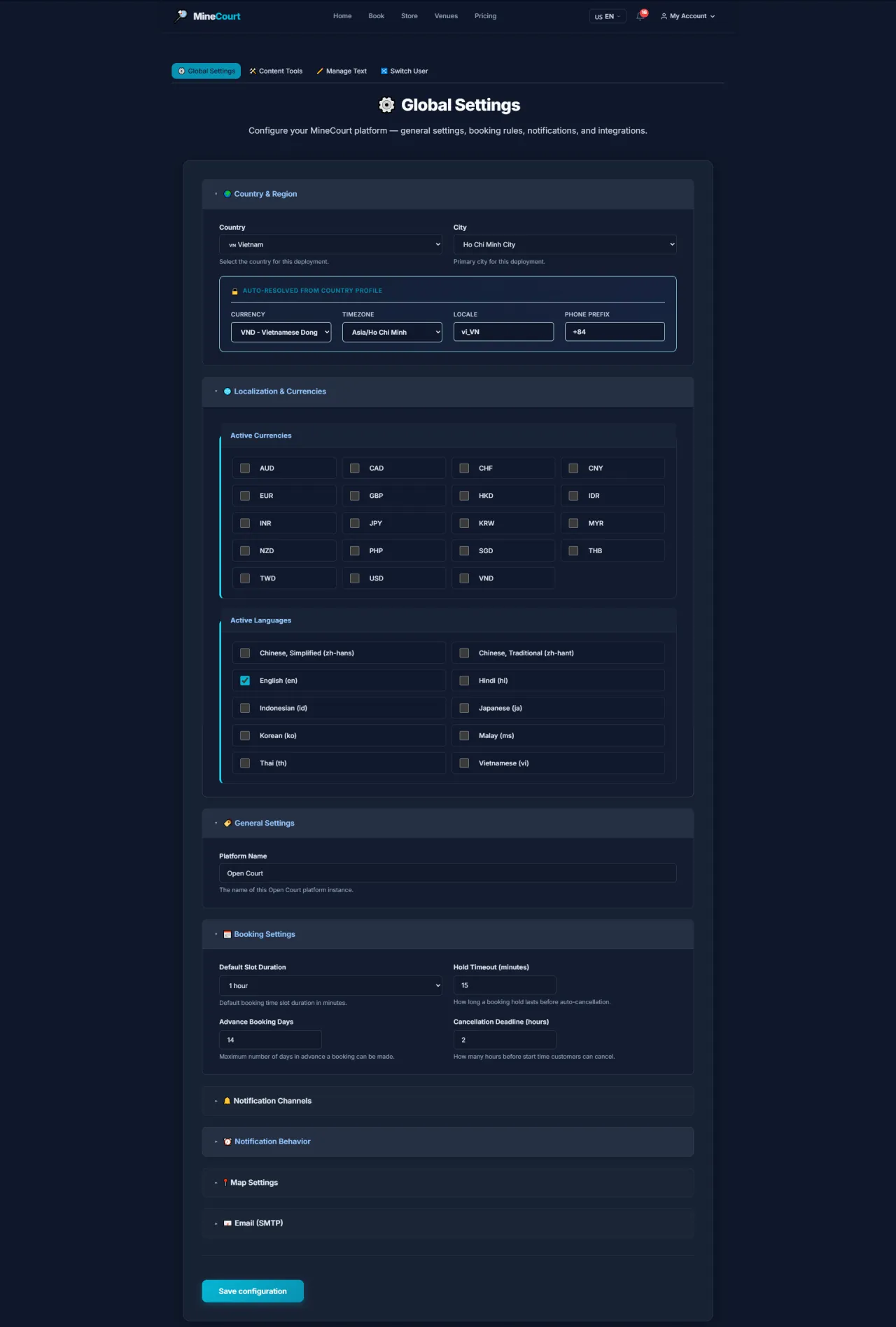Open the Manage Text tab
Screen dimensions: 896x1327
click(x=342, y=71)
